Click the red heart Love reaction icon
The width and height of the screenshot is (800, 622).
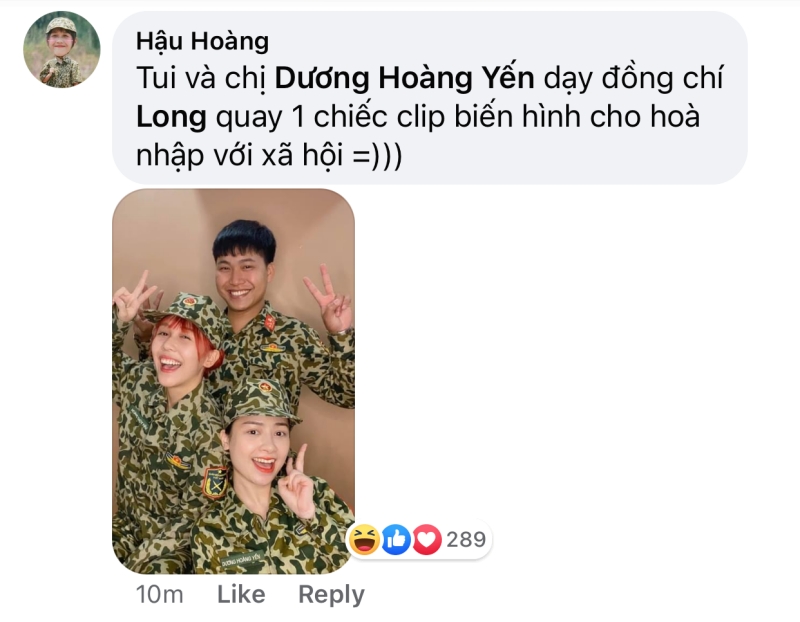pos(427,539)
